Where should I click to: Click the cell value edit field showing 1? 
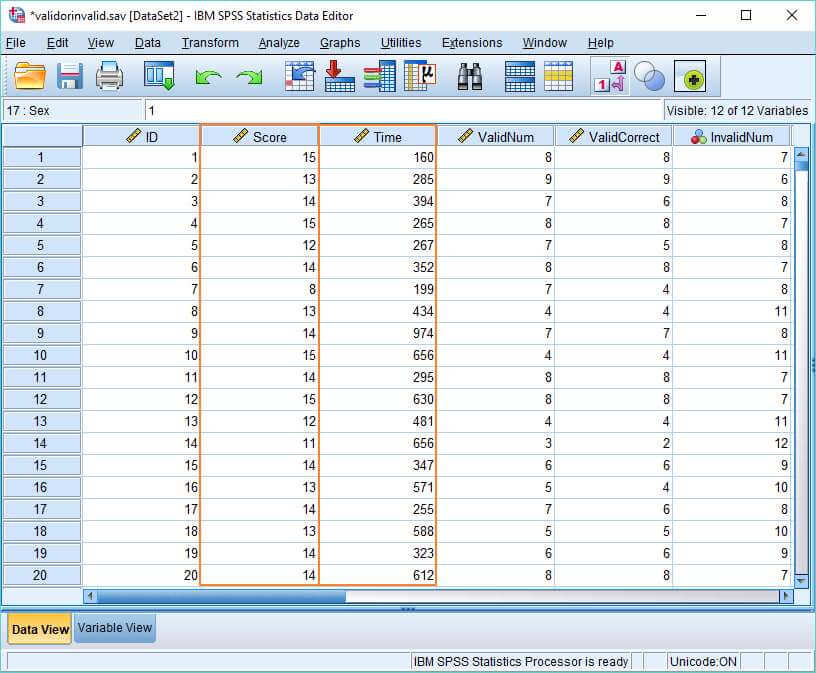pos(403,110)
